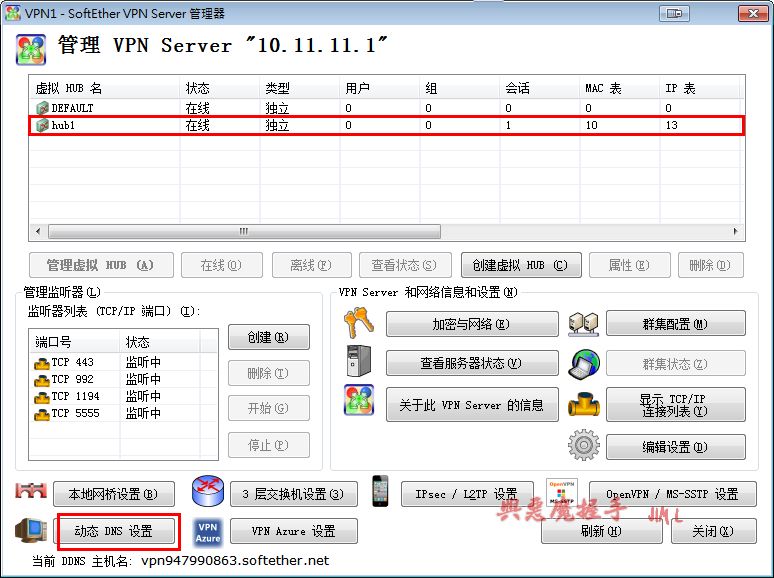Open 加密与网络 (E) settings
The width and height of the screenshot is (774, 578).
[x=472, y=324]
